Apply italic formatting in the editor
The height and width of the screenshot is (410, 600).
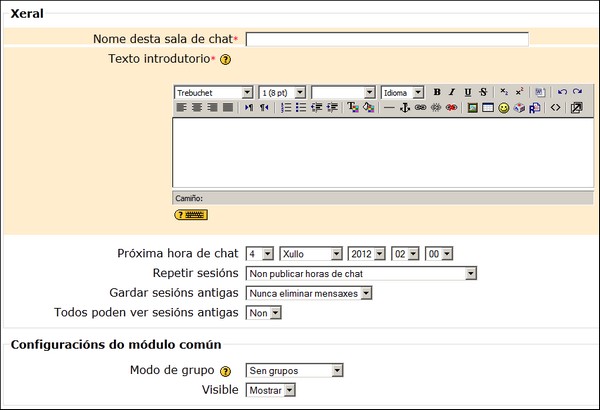pyautogui.click(x=452, y=92)
